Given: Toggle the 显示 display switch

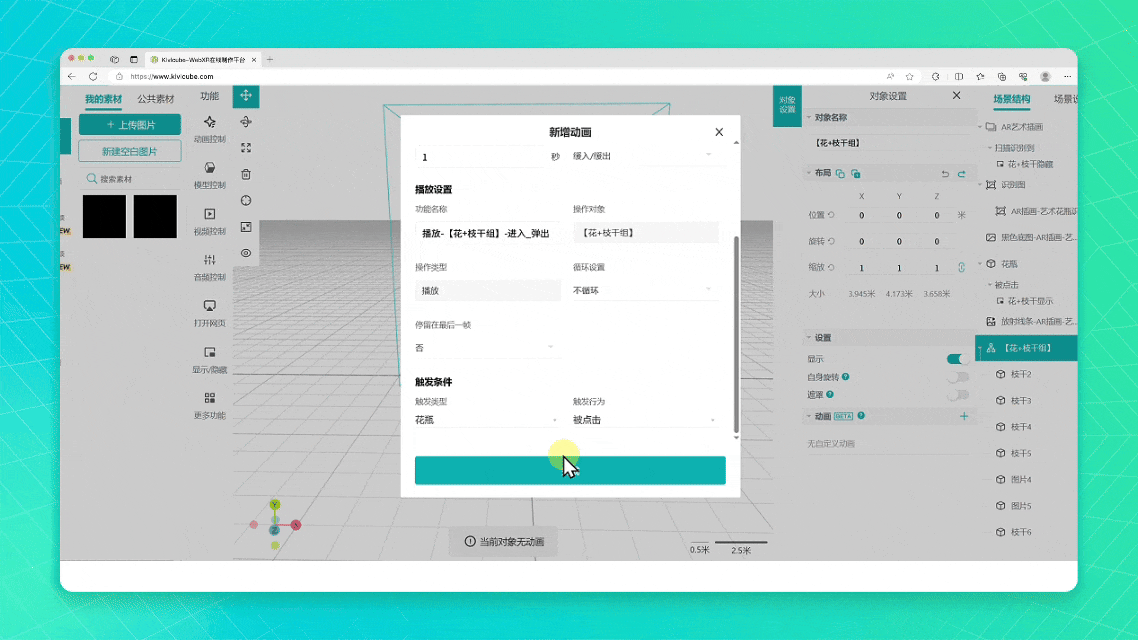Looking at the screenshot, I should pyautogui.click(x=958, y=359).
